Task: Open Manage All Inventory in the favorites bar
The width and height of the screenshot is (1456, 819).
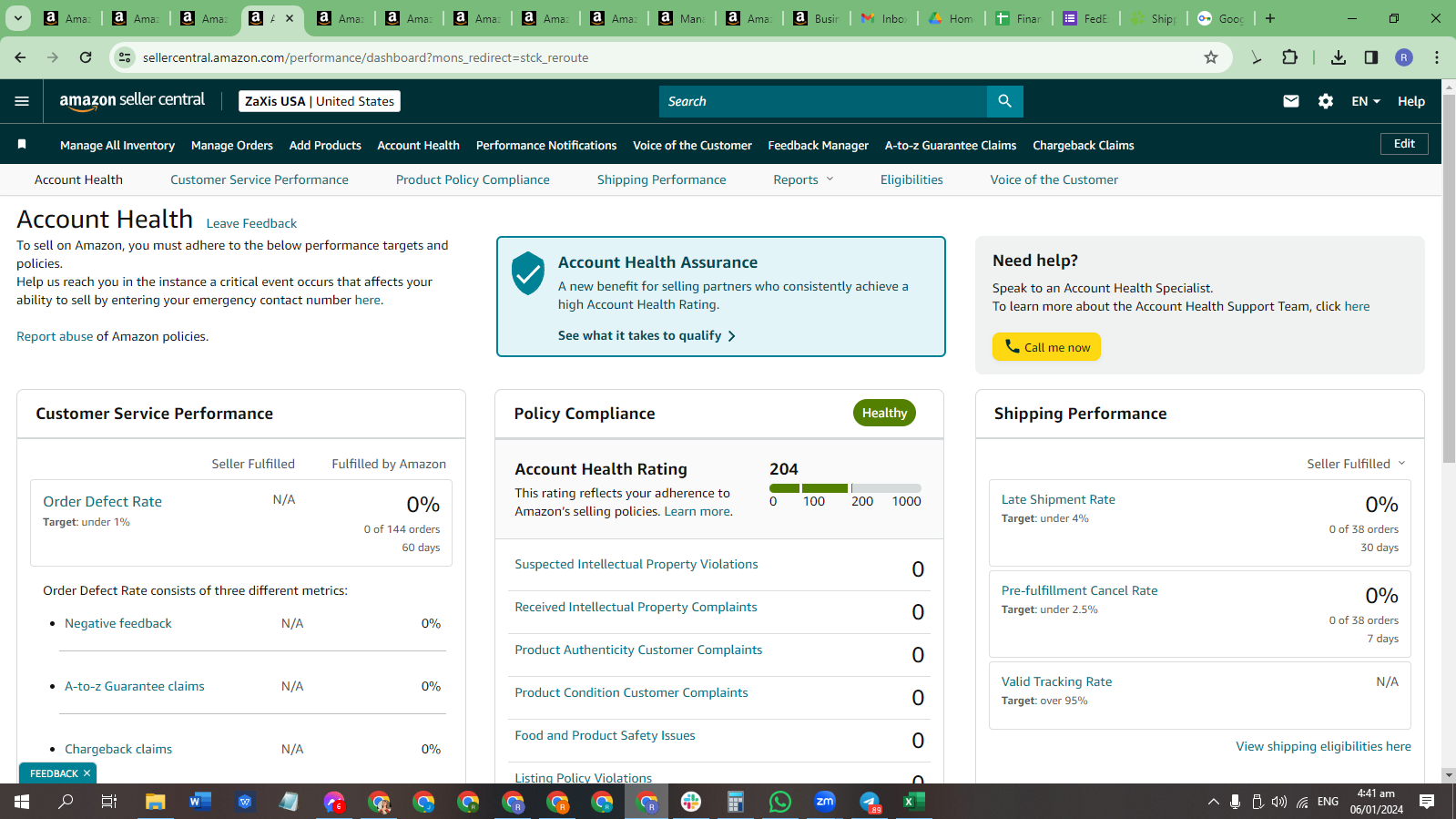Action: pyautogui.click(x=117, y=145)
